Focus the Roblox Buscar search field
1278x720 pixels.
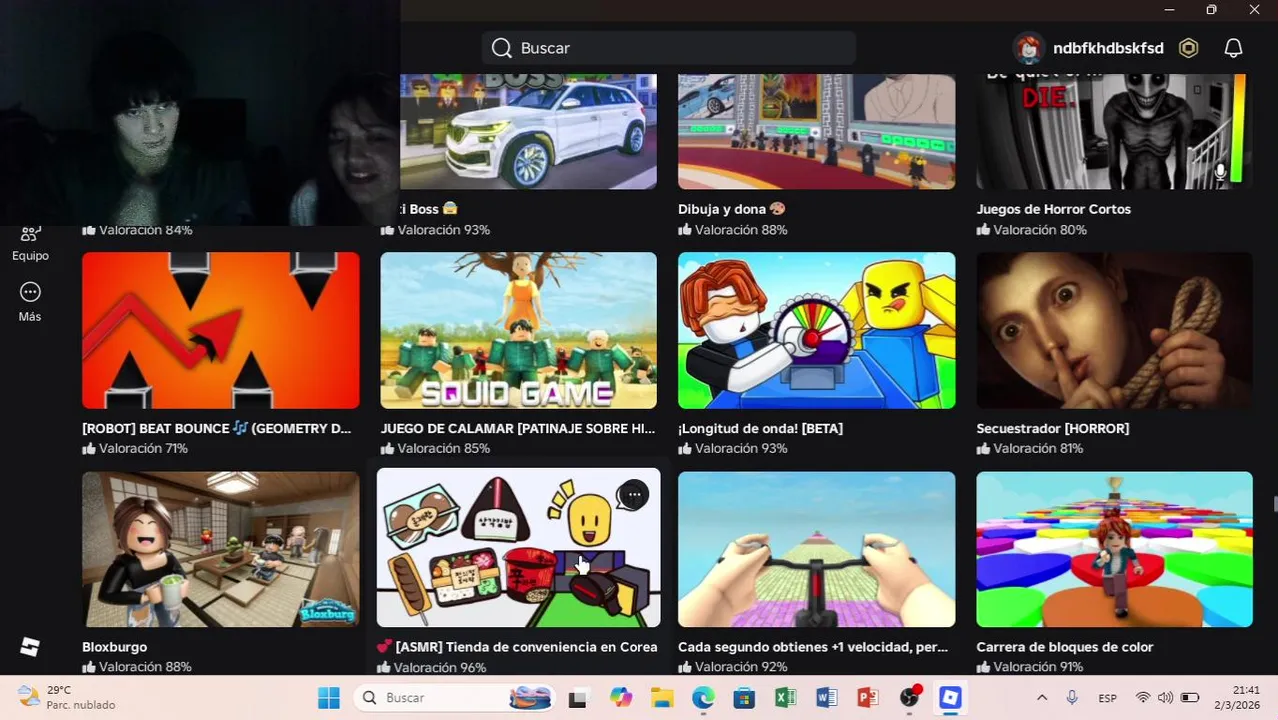[669, 48]
